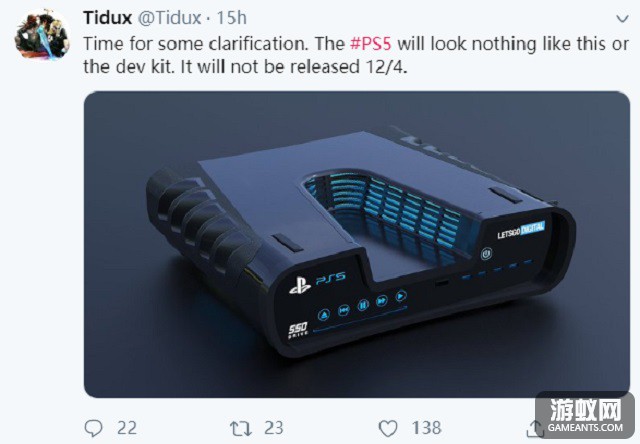Click the PlayStation logo in the image
The image size is (640, 444).
point(300,285)
